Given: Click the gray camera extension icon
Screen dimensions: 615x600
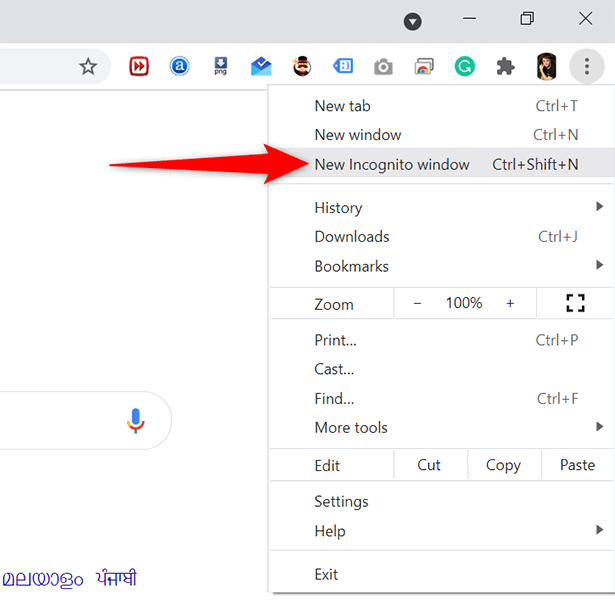Looking at the screenshot, I should (x=383, y=67).
